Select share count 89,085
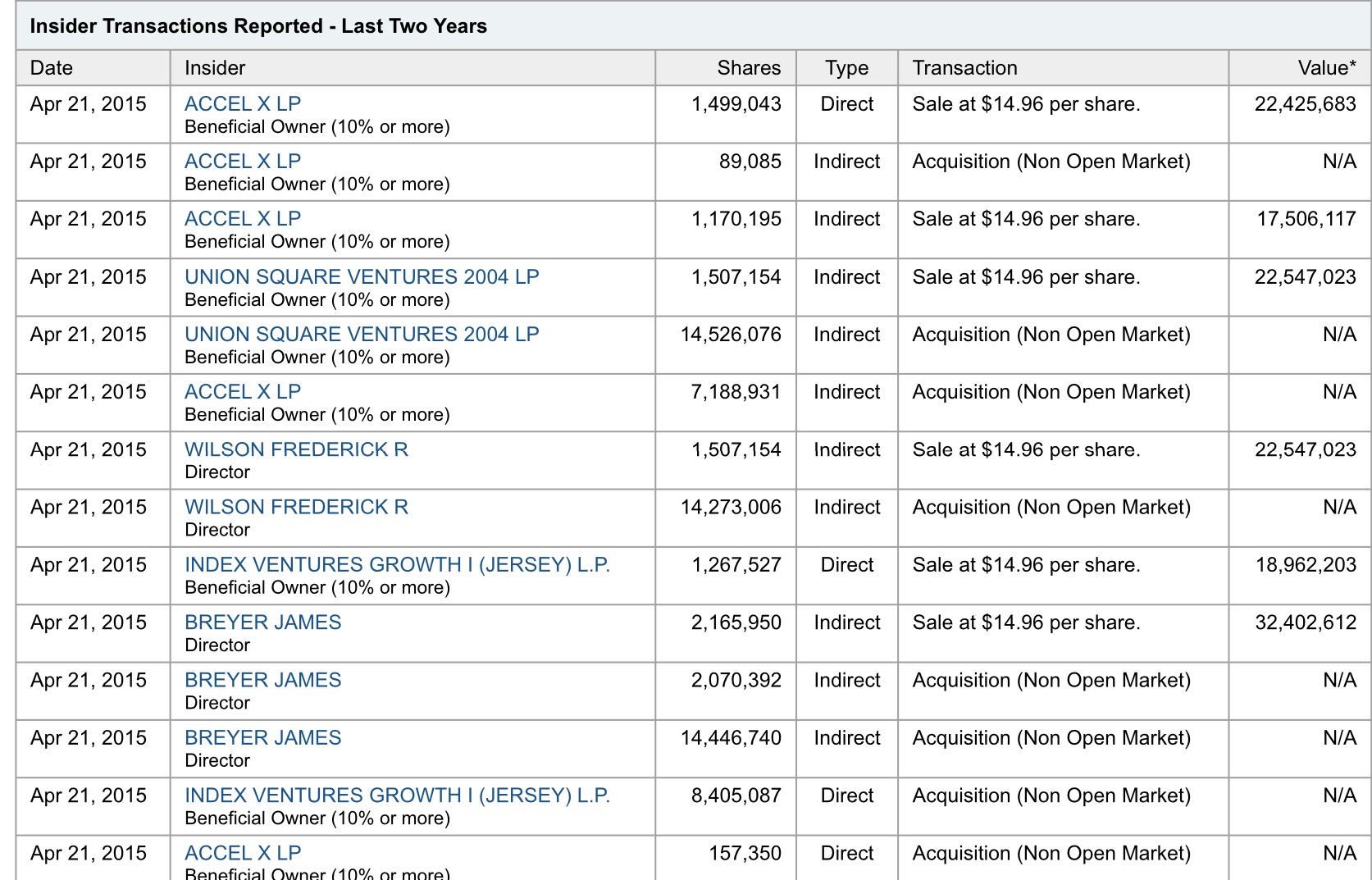This screenshot has height=880, width=1372. (750, 162)
